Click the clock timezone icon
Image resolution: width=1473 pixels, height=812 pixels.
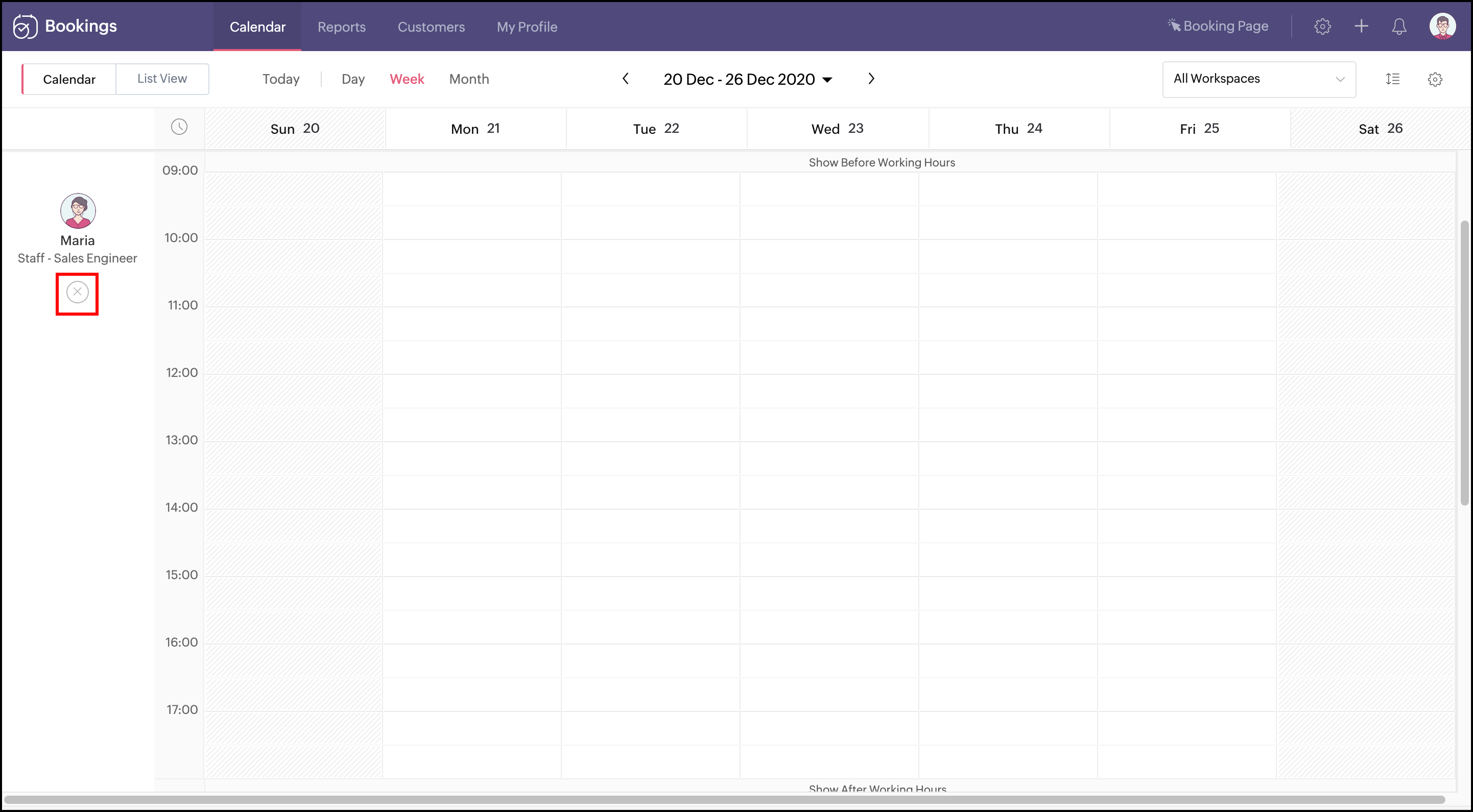click(179, 127)
